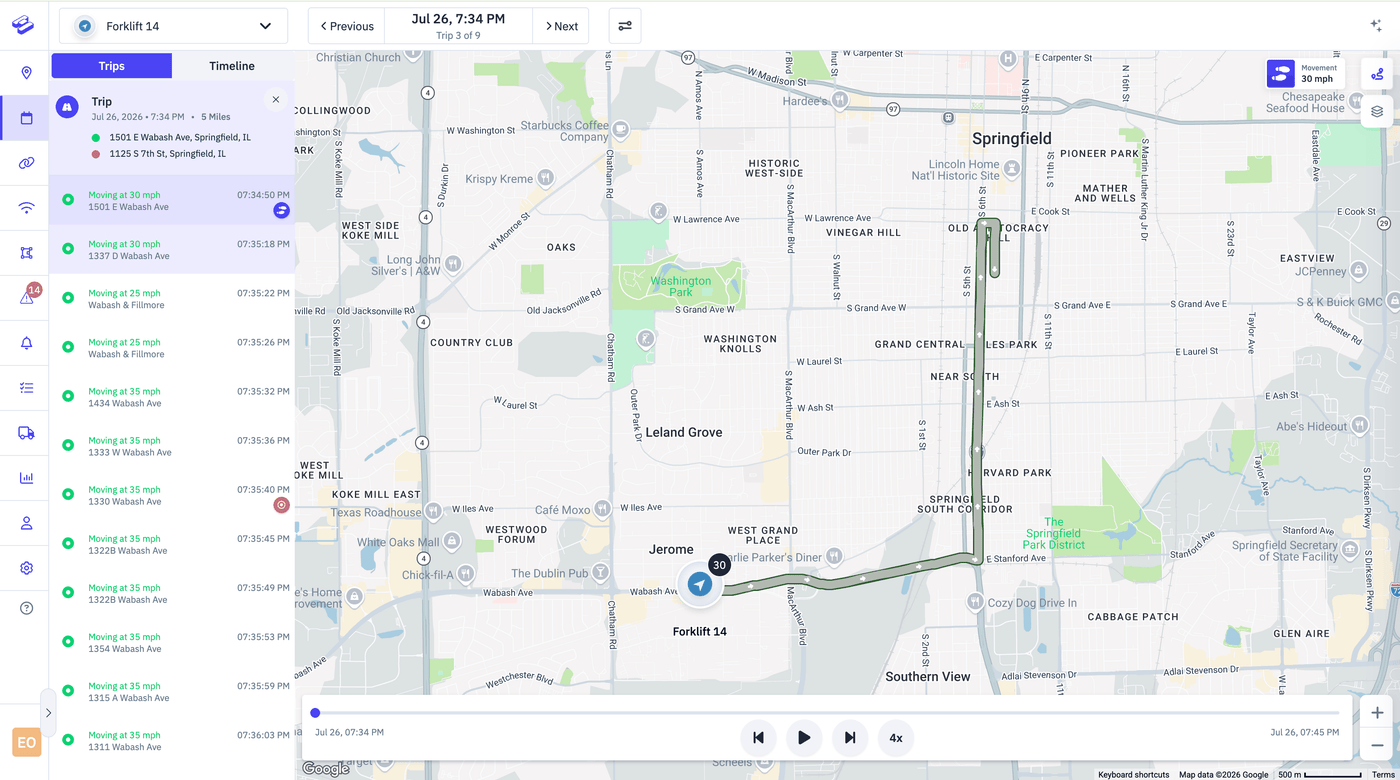Image resolution: width=1400 pixels, height=780 pixels.
Task: Select event 1337 D Wabash Ave
Action: tap(172, 249)
